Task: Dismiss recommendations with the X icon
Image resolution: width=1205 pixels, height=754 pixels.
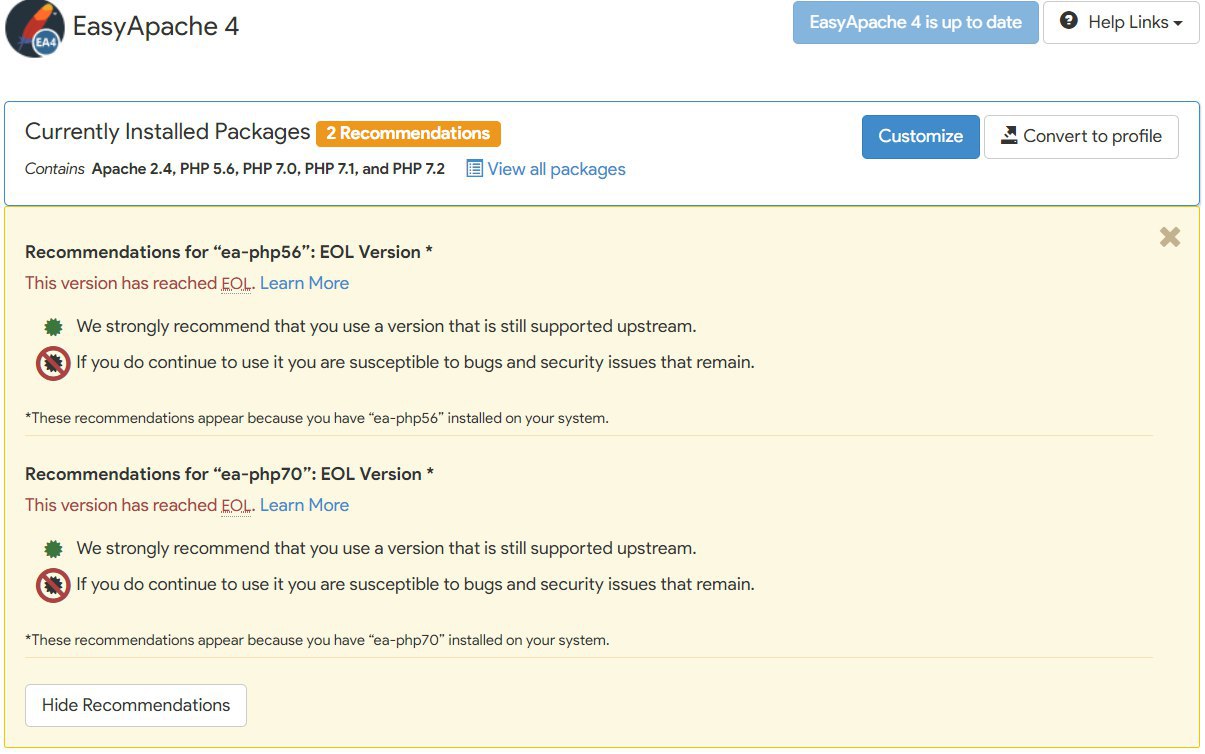Action: pos(1170,237)
